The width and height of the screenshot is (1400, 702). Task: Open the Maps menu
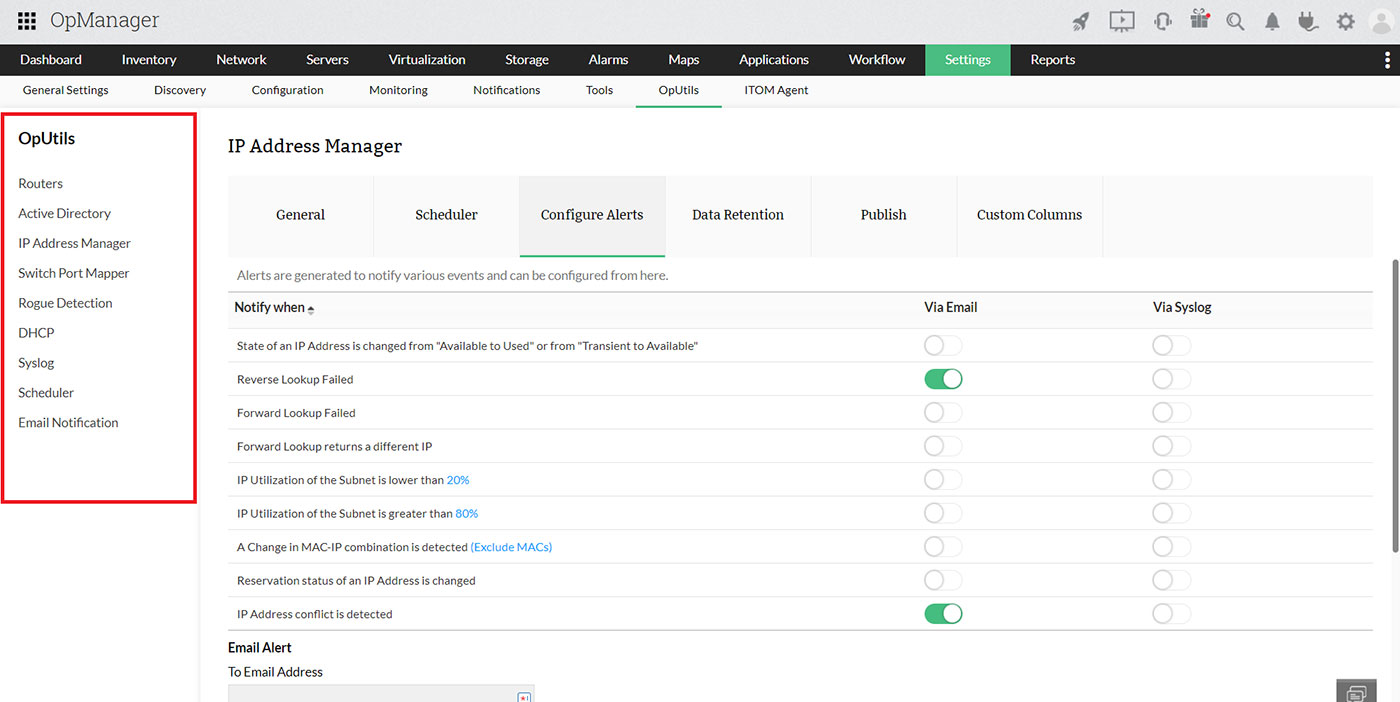click(x=684, y=60)
